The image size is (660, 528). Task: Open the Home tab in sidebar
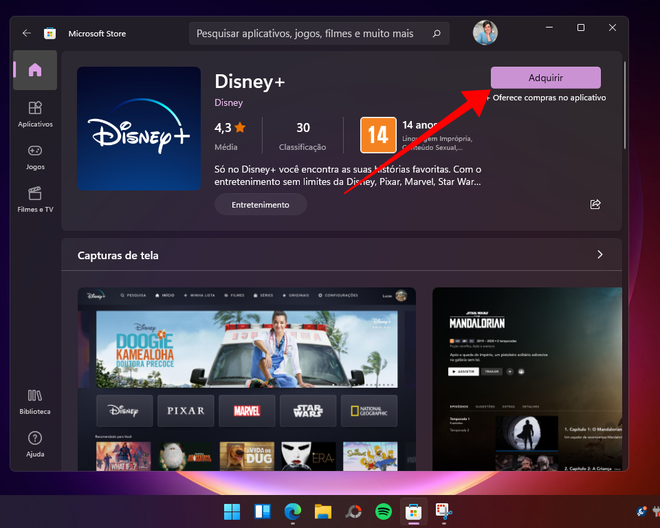click(35, 70)
